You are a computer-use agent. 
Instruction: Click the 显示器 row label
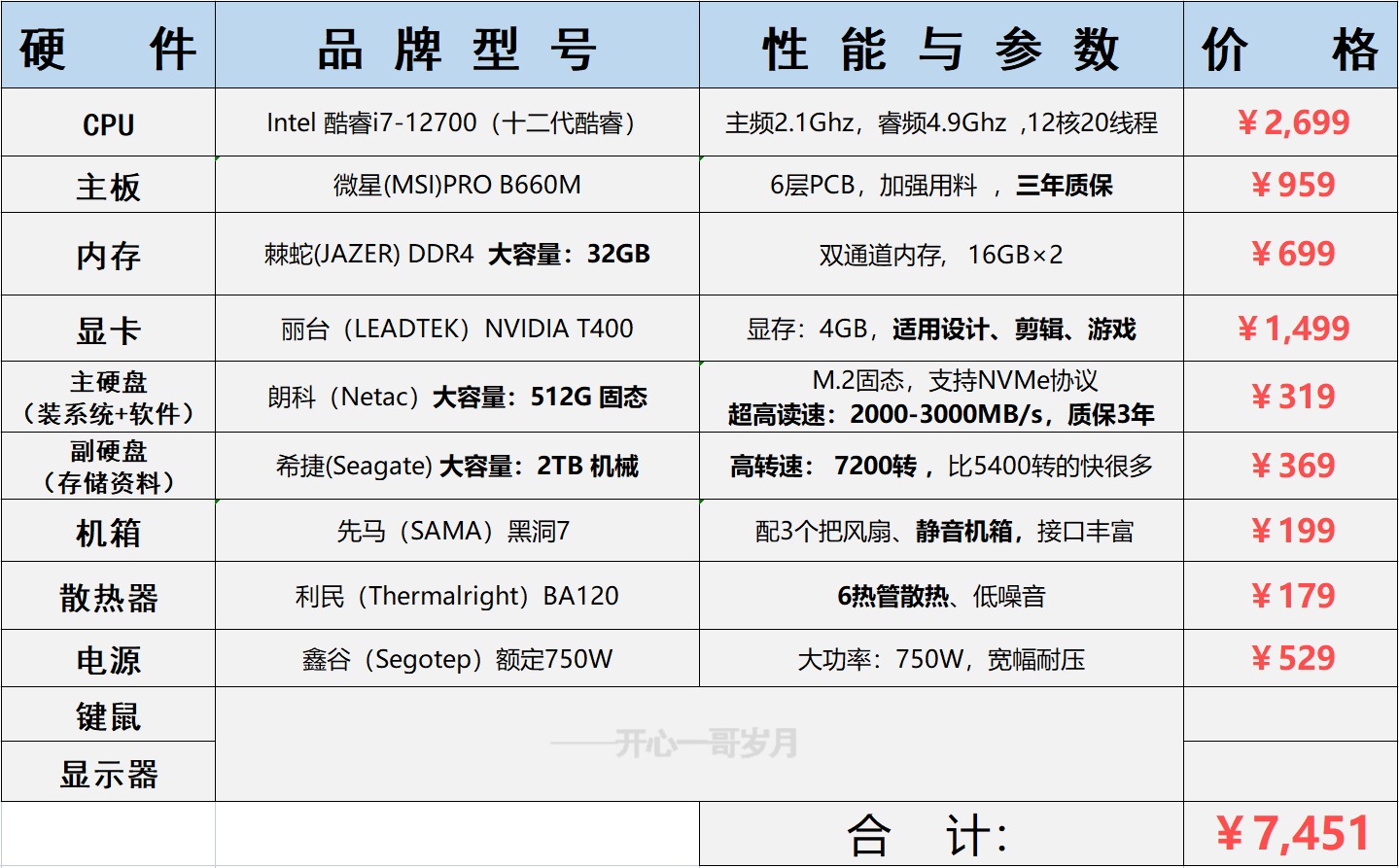(x=108, y=772)
